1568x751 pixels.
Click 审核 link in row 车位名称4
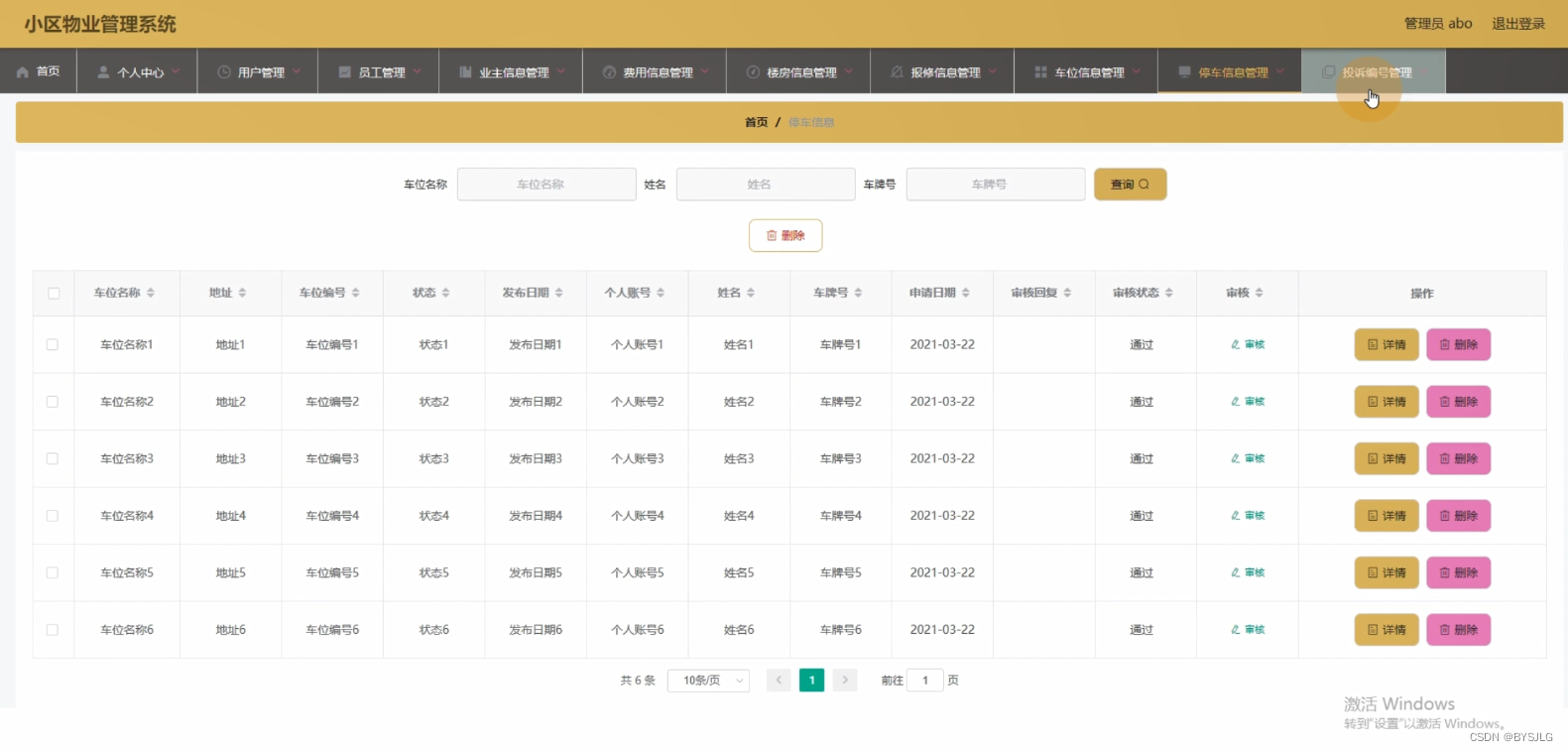pyautogui.click(x=1248, y=516)
